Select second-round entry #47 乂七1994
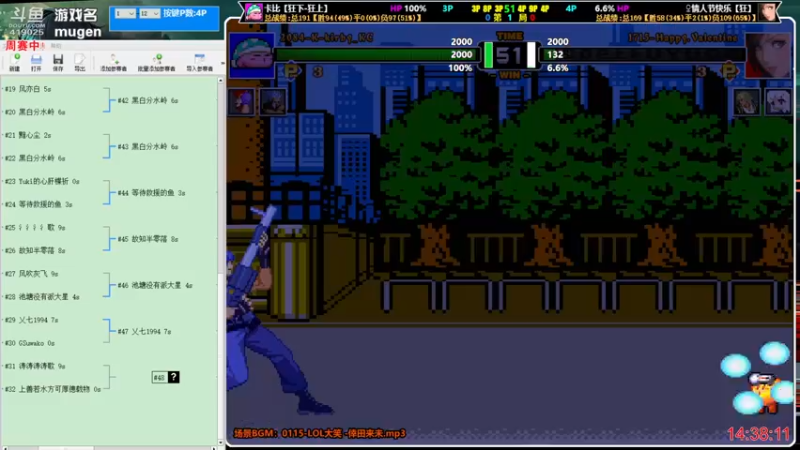 pos(144,332)
